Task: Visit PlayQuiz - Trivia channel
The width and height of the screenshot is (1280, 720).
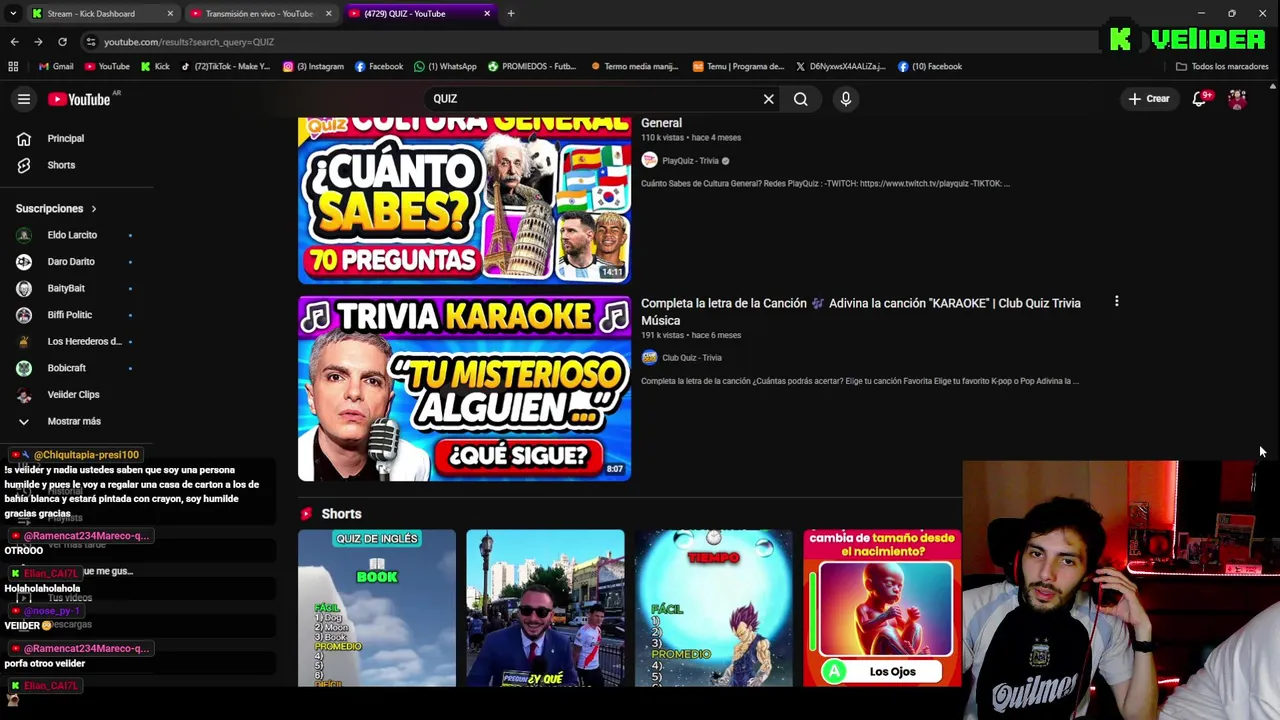Action: coord(690,160)
